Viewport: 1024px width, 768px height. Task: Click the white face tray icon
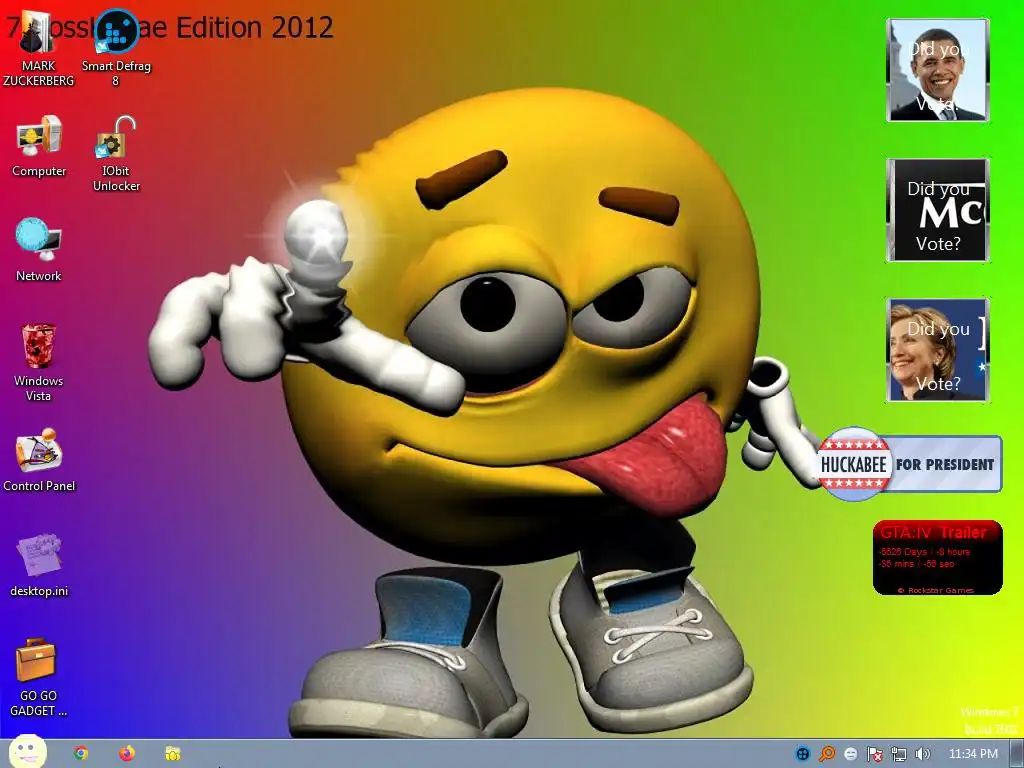(850, 754)
